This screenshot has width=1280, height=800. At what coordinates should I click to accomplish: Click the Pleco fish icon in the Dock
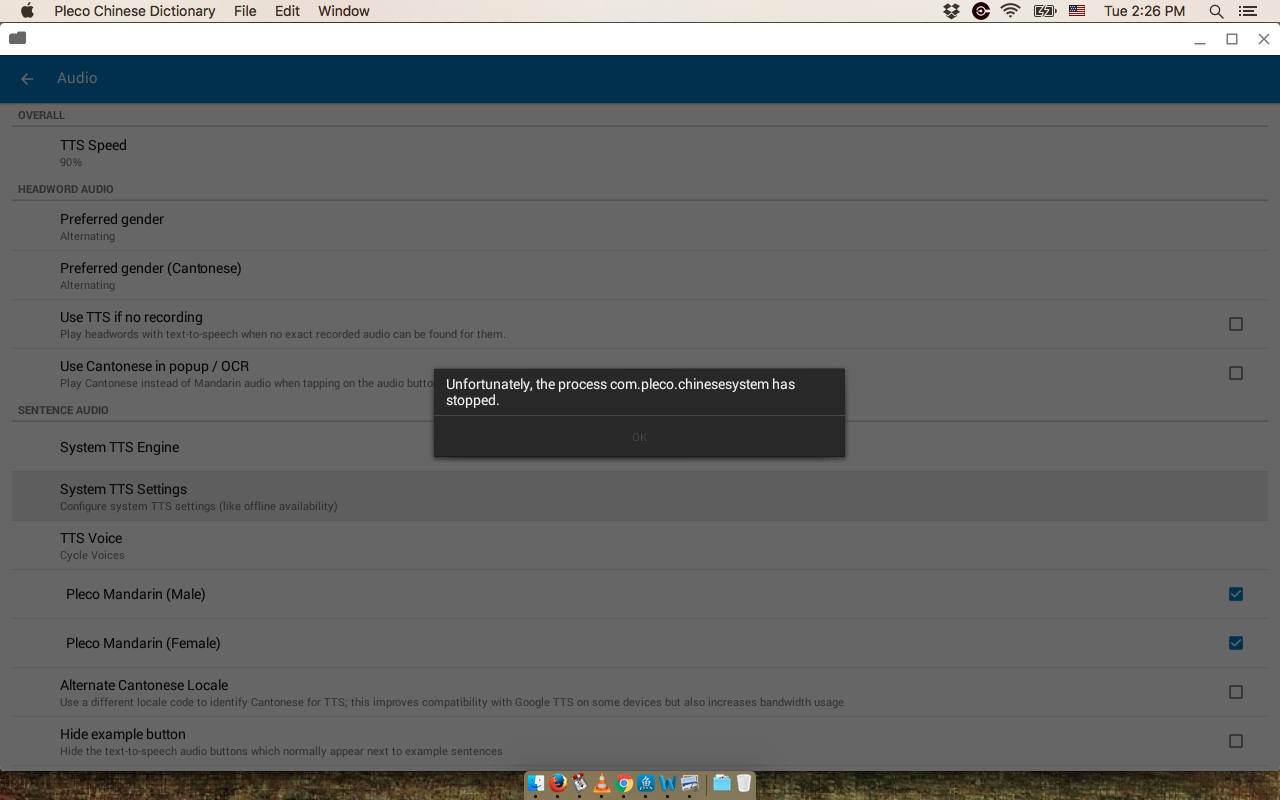646,783
